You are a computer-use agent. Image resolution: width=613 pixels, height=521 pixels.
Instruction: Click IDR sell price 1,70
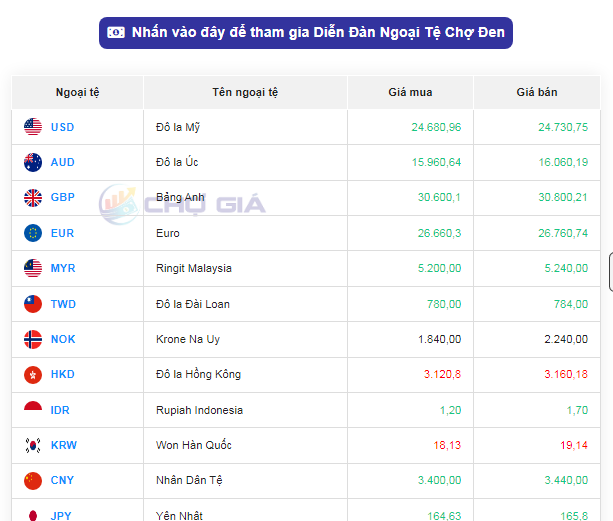[x=577, y=410]
